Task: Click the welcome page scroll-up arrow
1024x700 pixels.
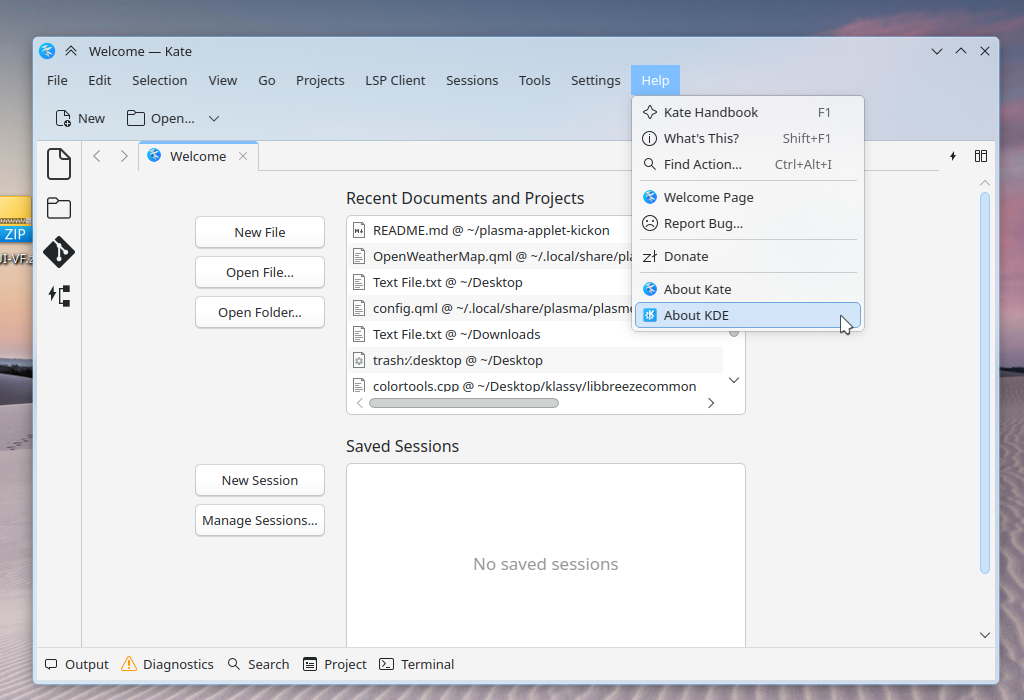Action: click(x=985, y=183)
